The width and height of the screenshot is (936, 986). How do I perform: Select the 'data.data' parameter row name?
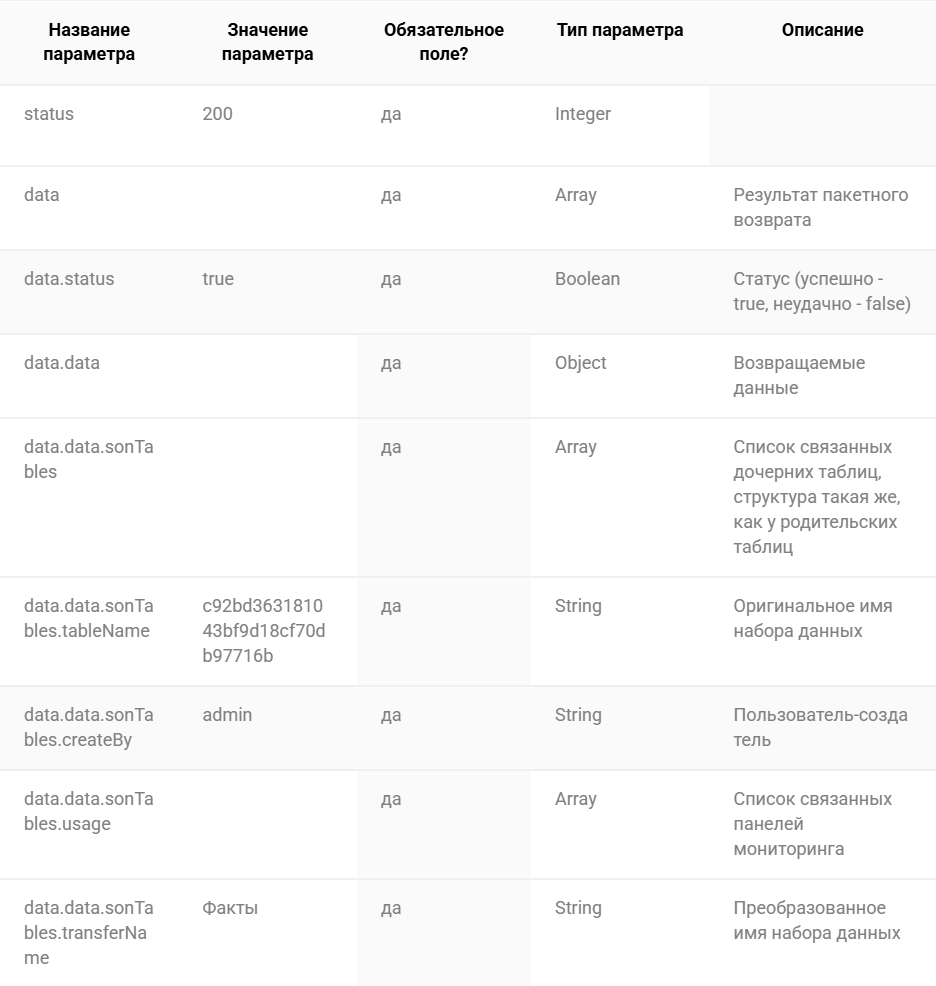pos(62,363)
